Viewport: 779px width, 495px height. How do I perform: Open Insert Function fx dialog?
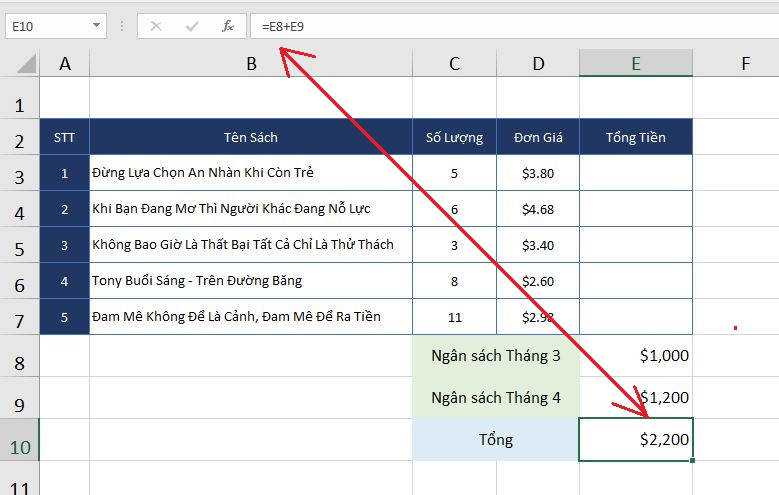tap(228, 26)
